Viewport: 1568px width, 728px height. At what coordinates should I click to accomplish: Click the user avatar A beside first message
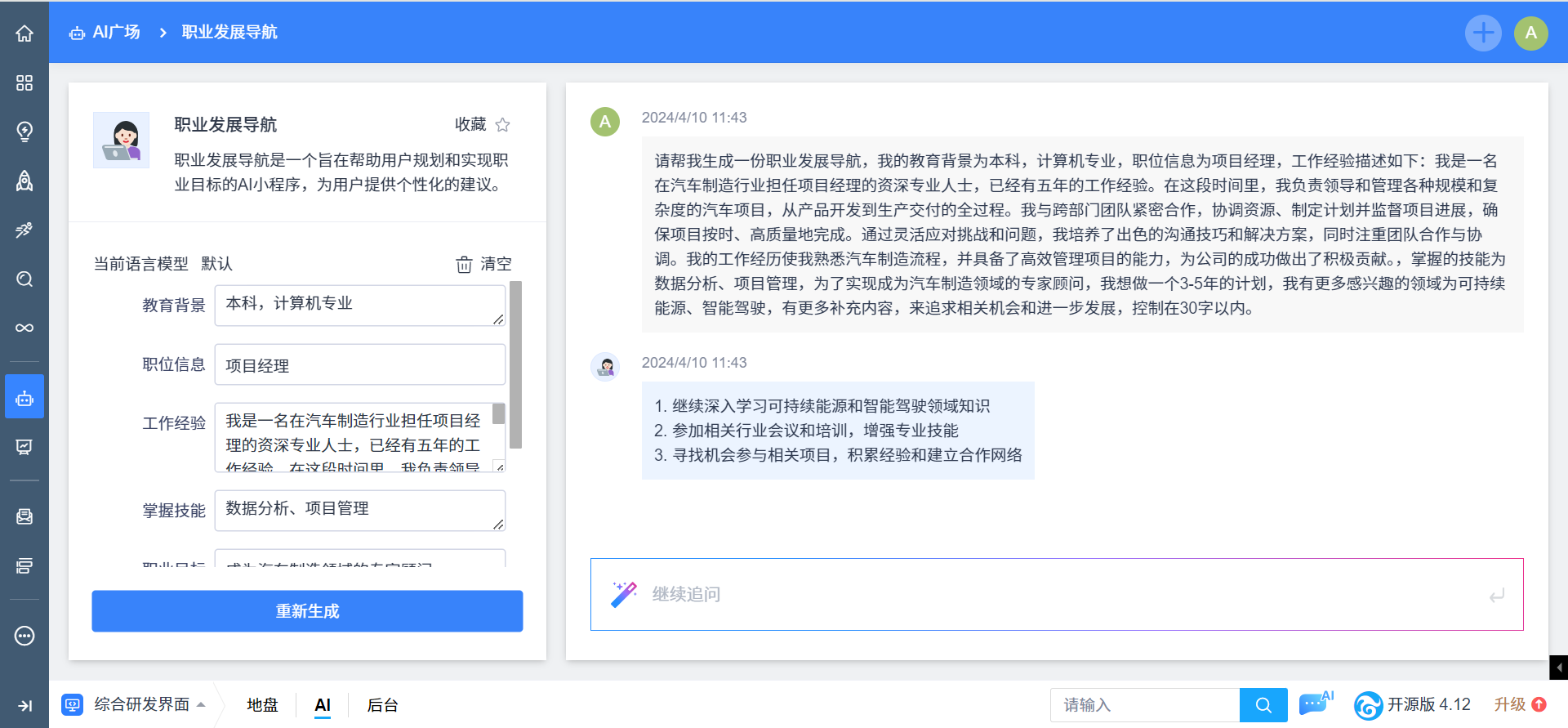pyautogui.click(x=605, y=122)
